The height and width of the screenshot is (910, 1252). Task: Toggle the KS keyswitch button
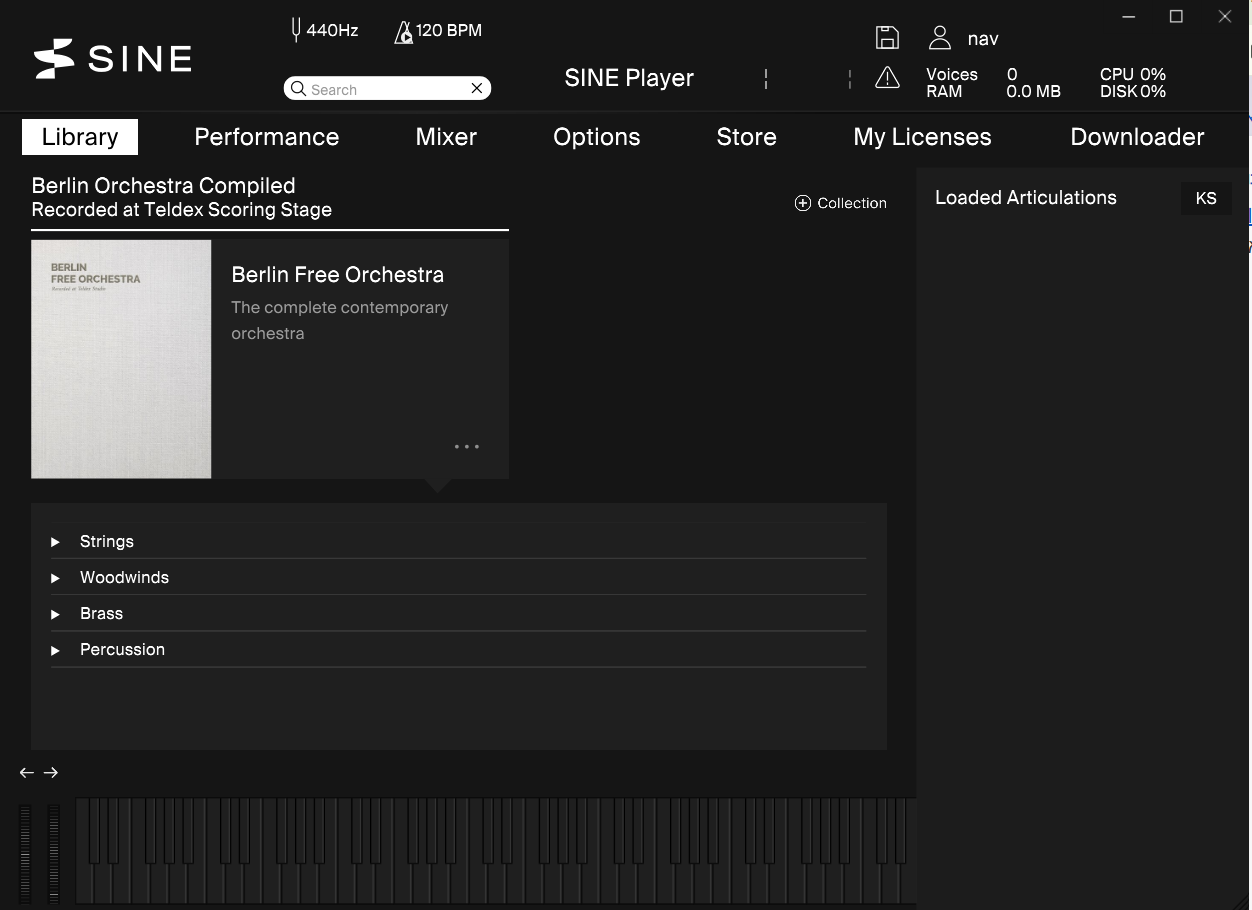[1205, 198]
